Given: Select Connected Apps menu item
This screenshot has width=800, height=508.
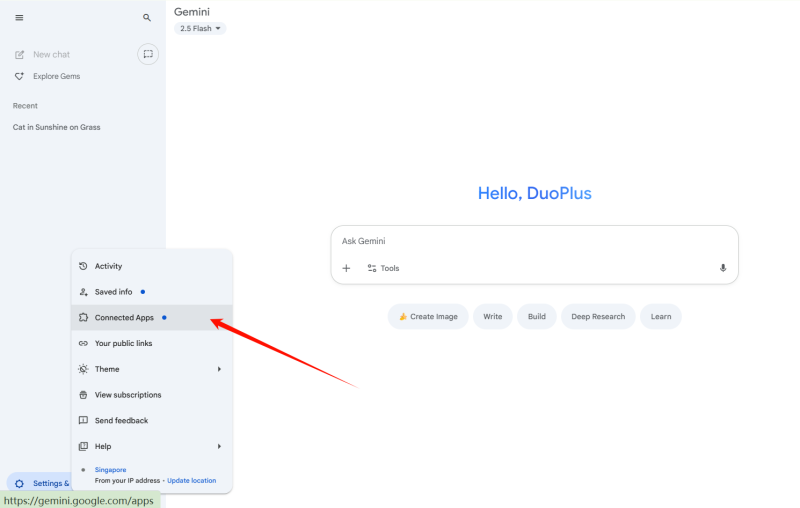Looking at the screenshot, I should [124, 318].
